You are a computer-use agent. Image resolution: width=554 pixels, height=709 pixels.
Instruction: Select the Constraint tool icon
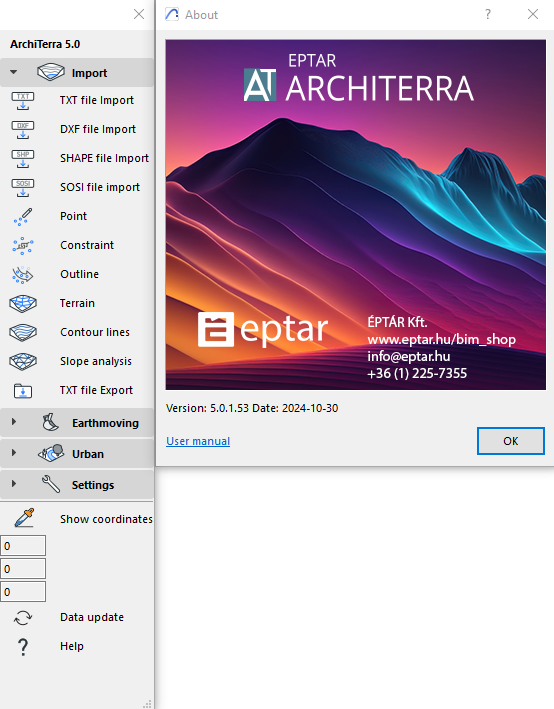[x=23, y=246]
